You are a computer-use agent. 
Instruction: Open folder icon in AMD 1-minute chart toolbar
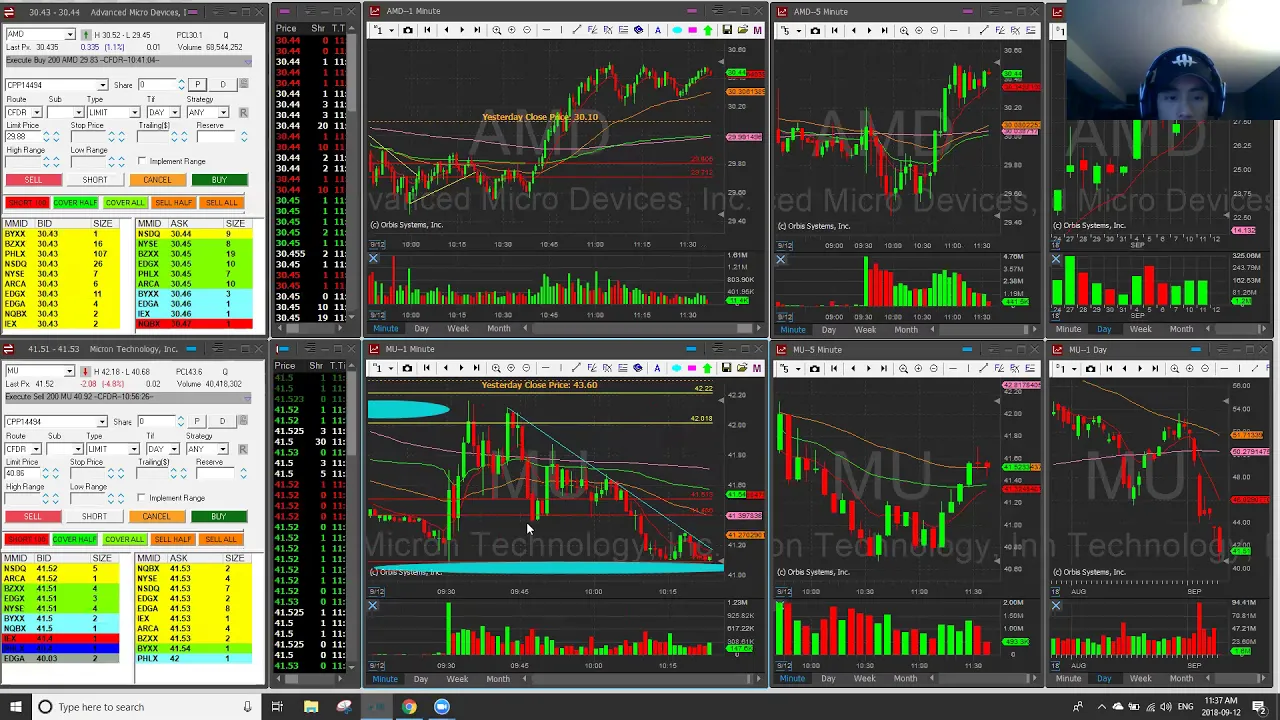742,30
